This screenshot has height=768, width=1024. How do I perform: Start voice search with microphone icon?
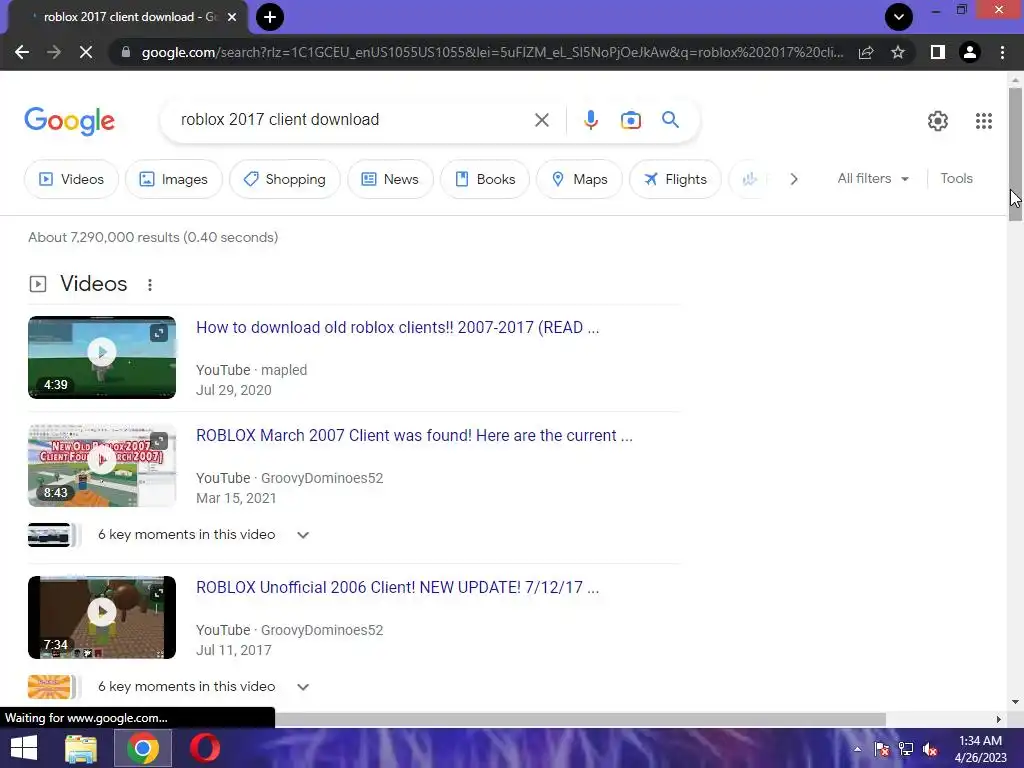590,120
